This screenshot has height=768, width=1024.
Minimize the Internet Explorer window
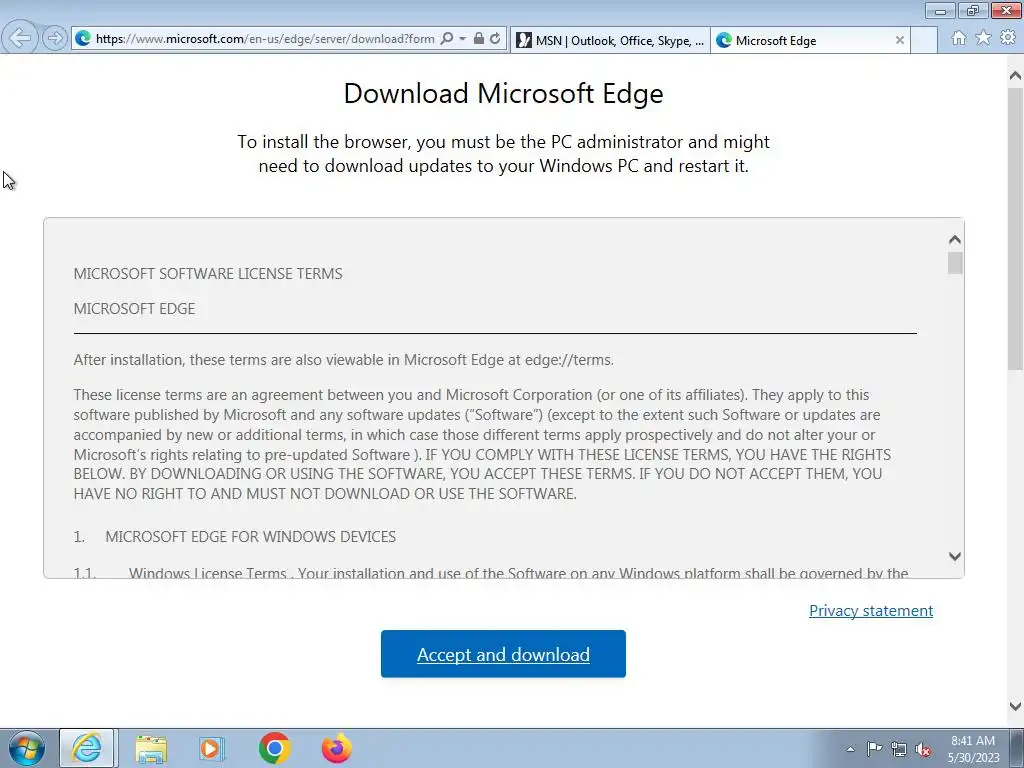coord(940,11)
